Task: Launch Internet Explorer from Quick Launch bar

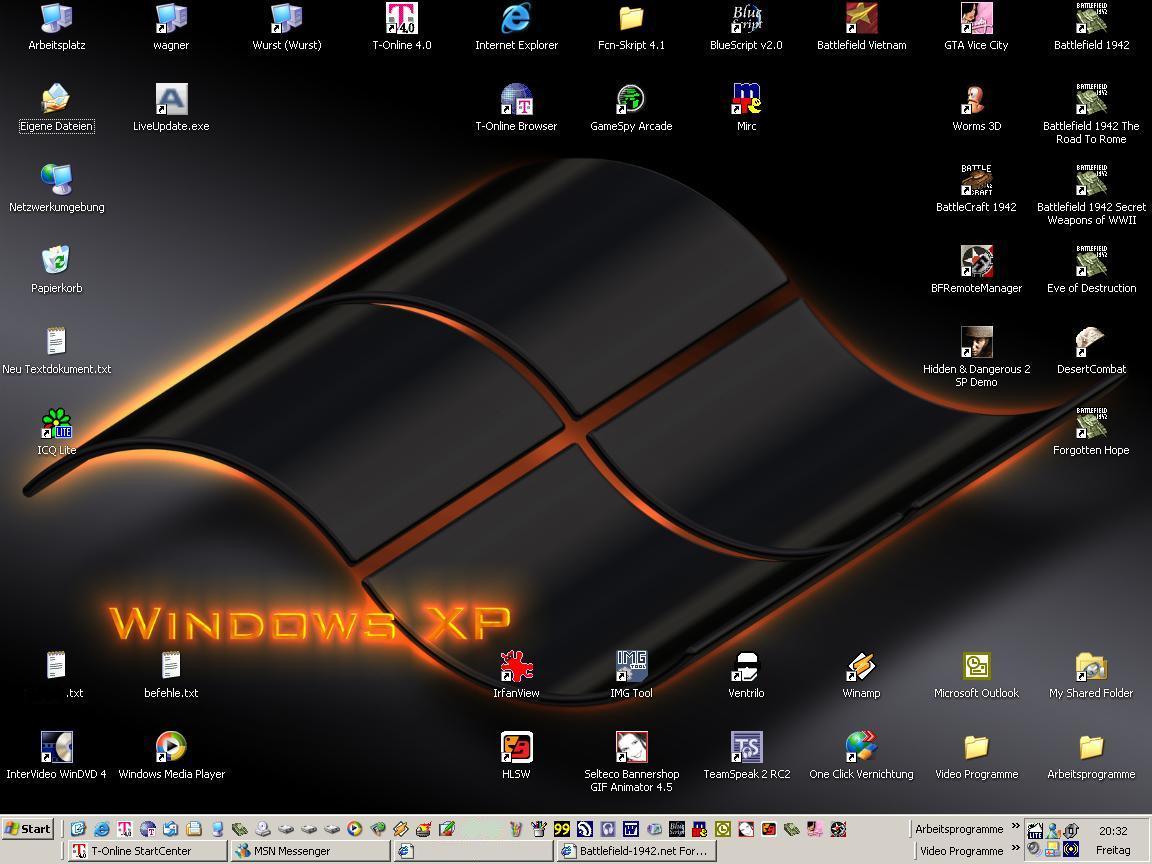Action: (x=101, y=829)
